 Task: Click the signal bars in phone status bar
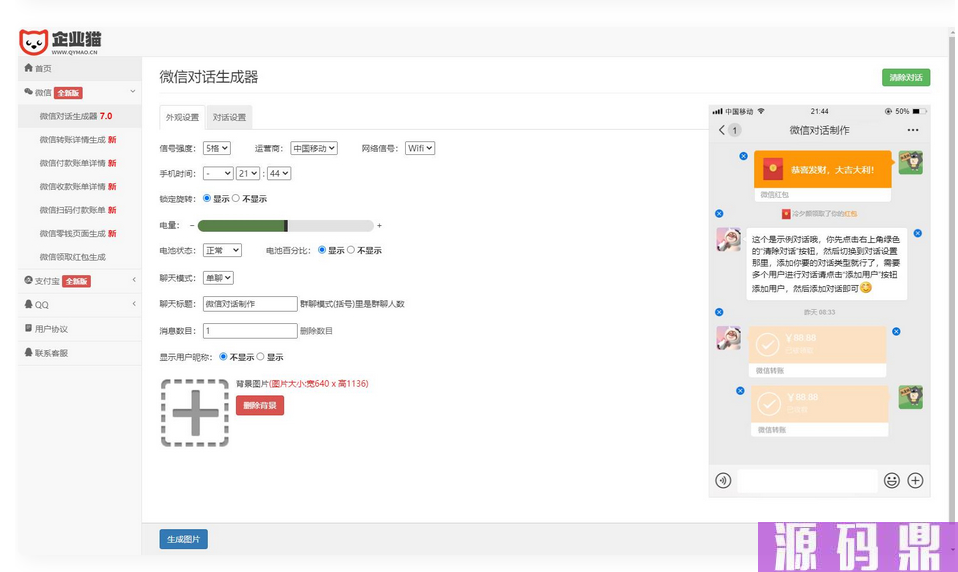pos(717,111)
